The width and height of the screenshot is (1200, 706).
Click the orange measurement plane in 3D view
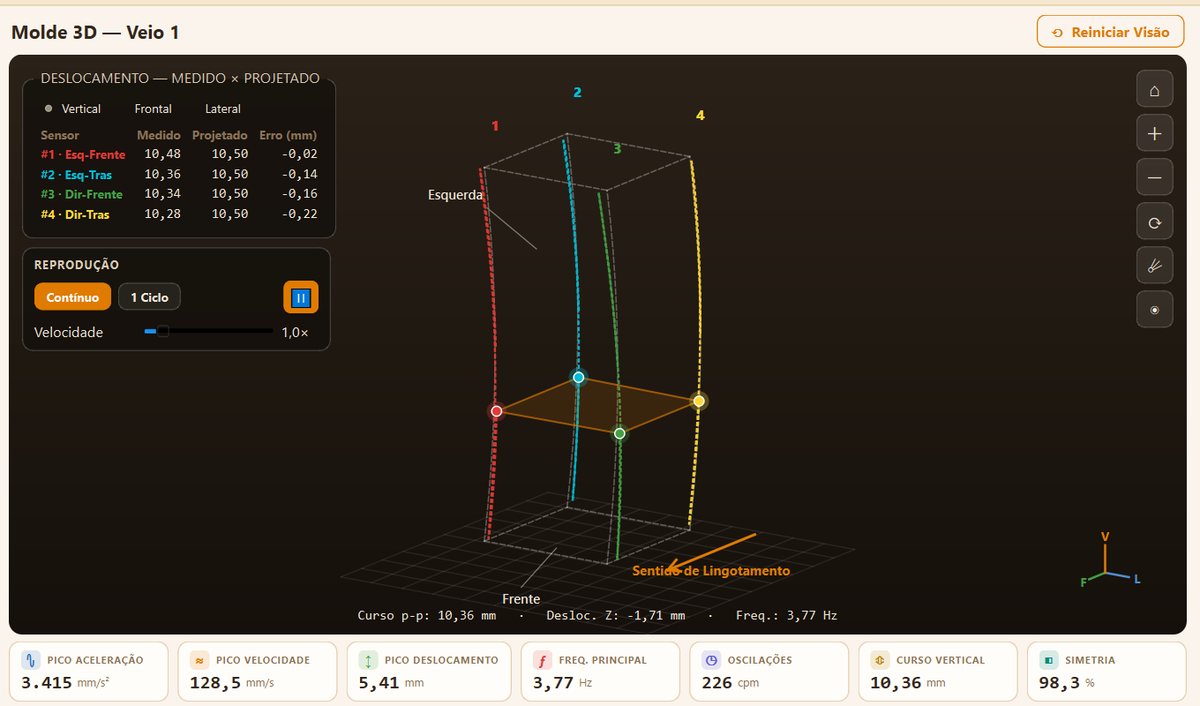pos(598,406)
